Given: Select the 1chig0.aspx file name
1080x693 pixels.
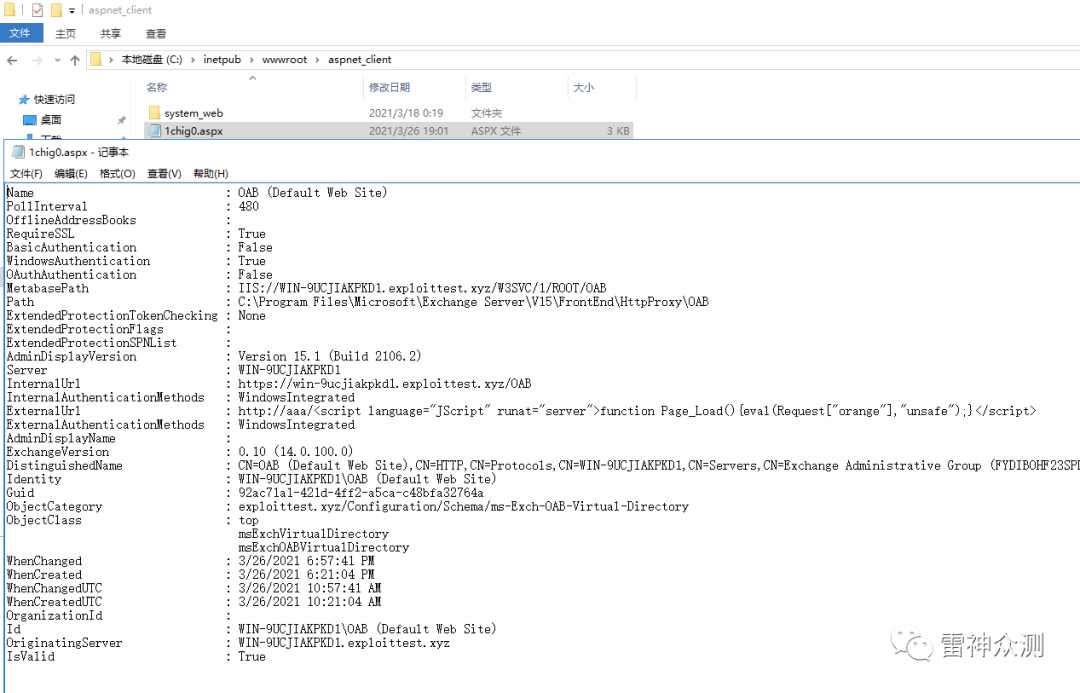Looking at the screenshot, I should pyautogui.click(x=194, y=131).
